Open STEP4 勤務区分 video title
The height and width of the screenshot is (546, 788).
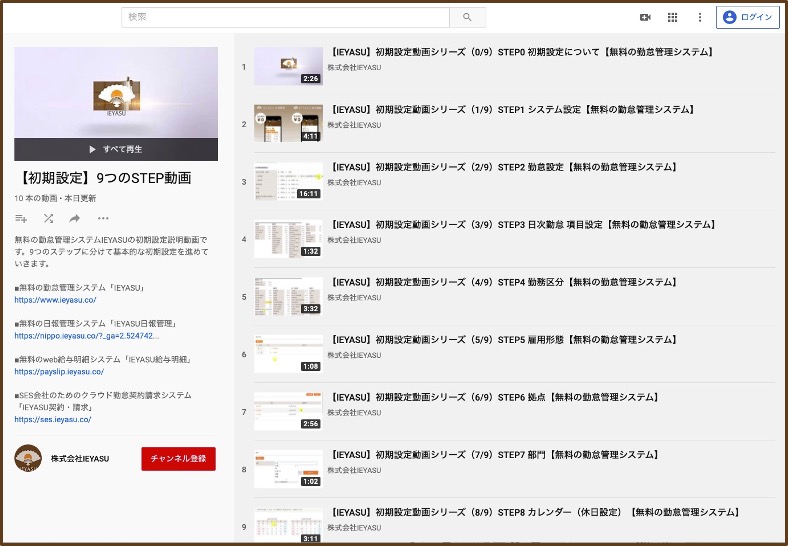(504, 282)
